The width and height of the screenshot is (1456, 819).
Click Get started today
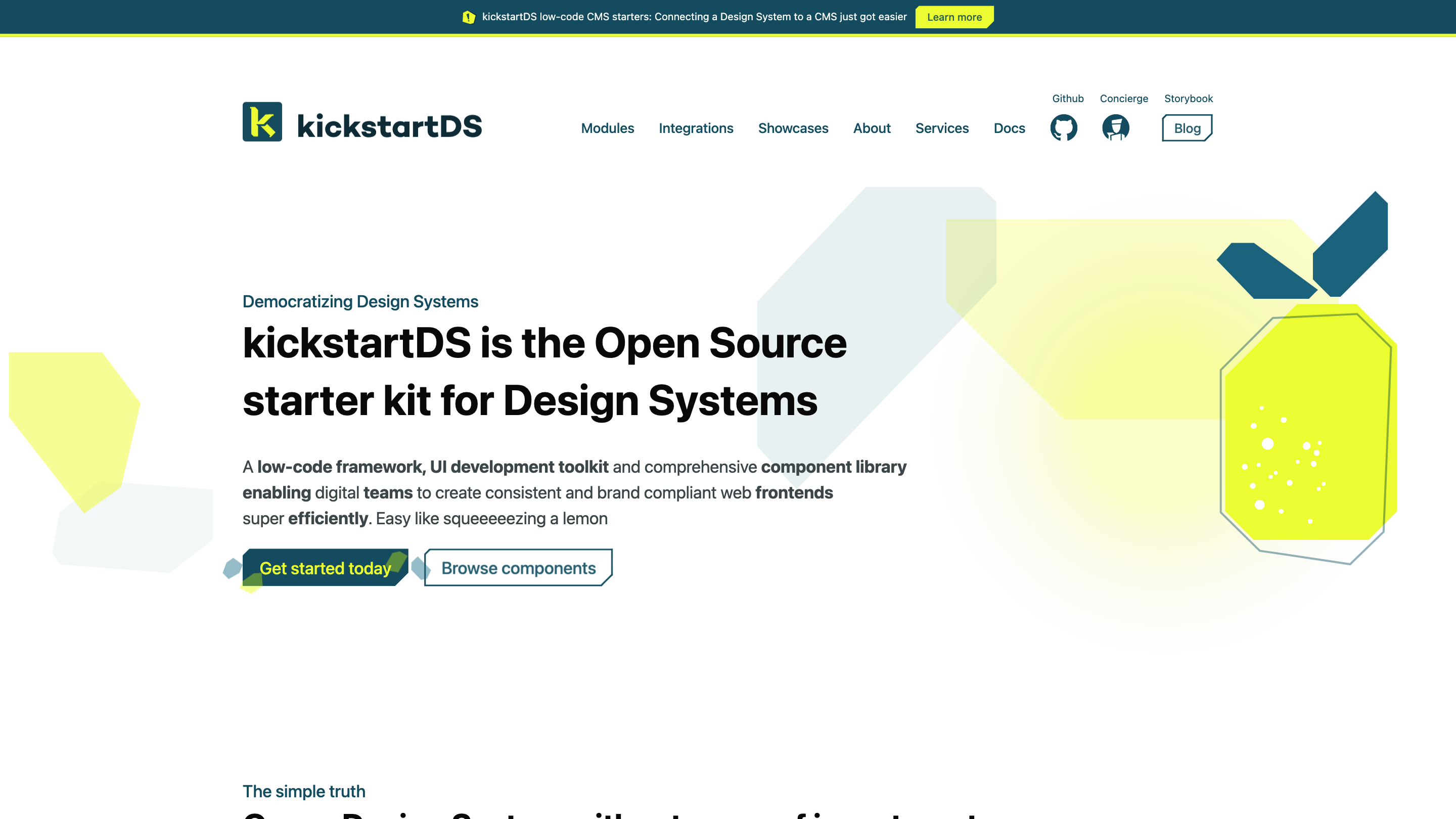pyautogui.click(x=326, y=568)
